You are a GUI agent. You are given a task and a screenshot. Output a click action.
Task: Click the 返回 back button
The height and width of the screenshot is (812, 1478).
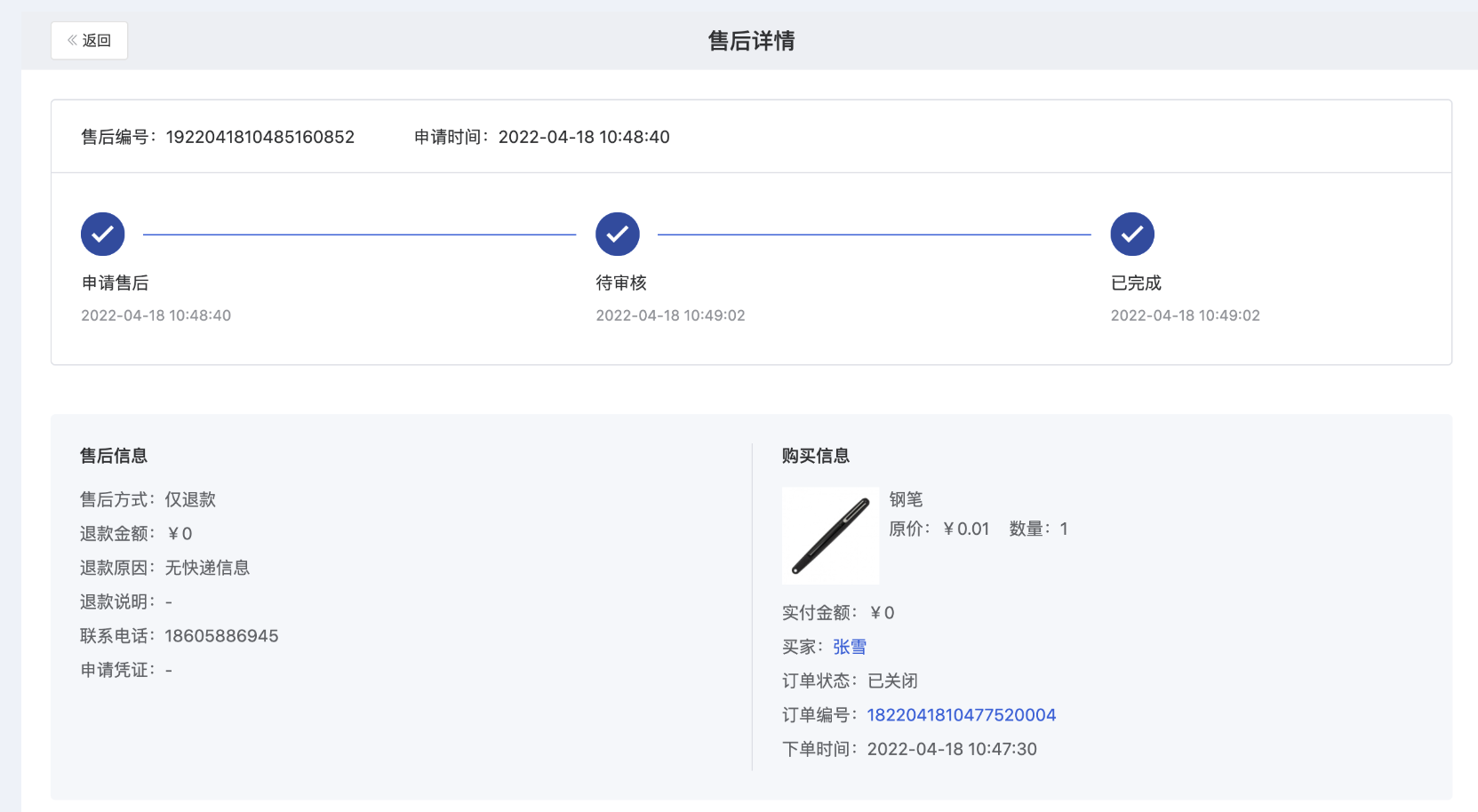tap(89, 41)
